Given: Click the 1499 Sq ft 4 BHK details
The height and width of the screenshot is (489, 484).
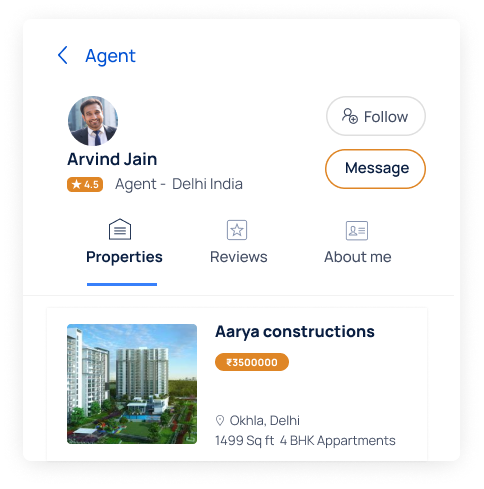Looking at the screenshot, I should coord(305,441).
